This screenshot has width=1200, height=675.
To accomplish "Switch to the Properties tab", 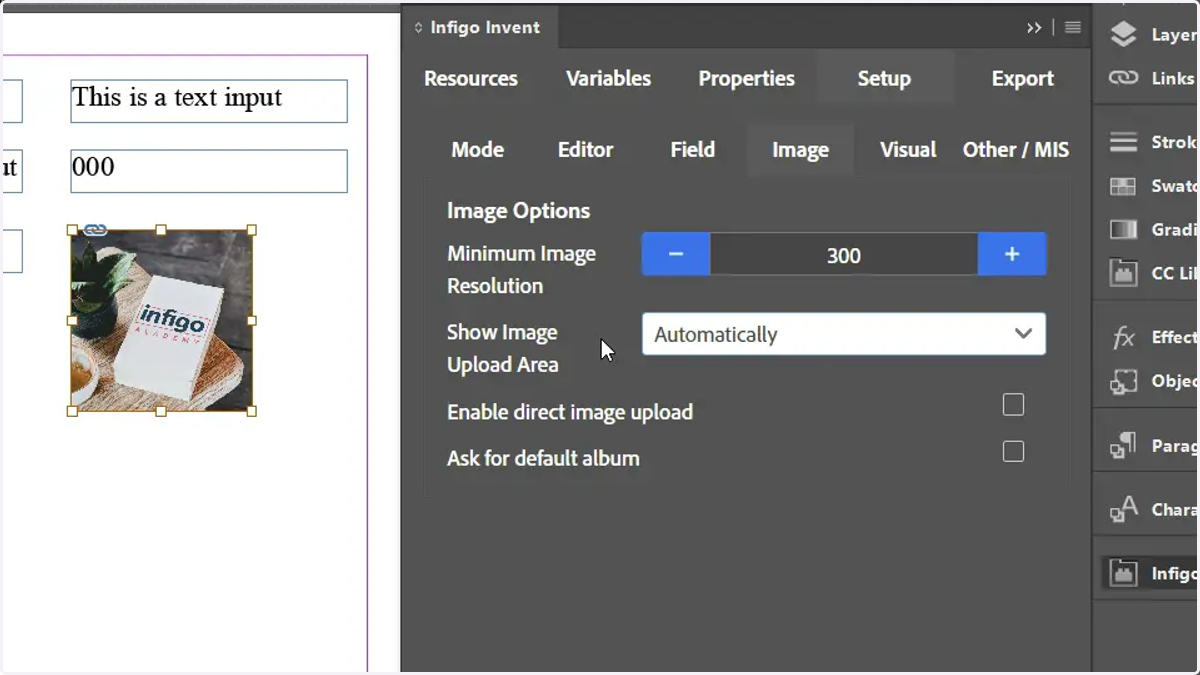I will (746, 78).
